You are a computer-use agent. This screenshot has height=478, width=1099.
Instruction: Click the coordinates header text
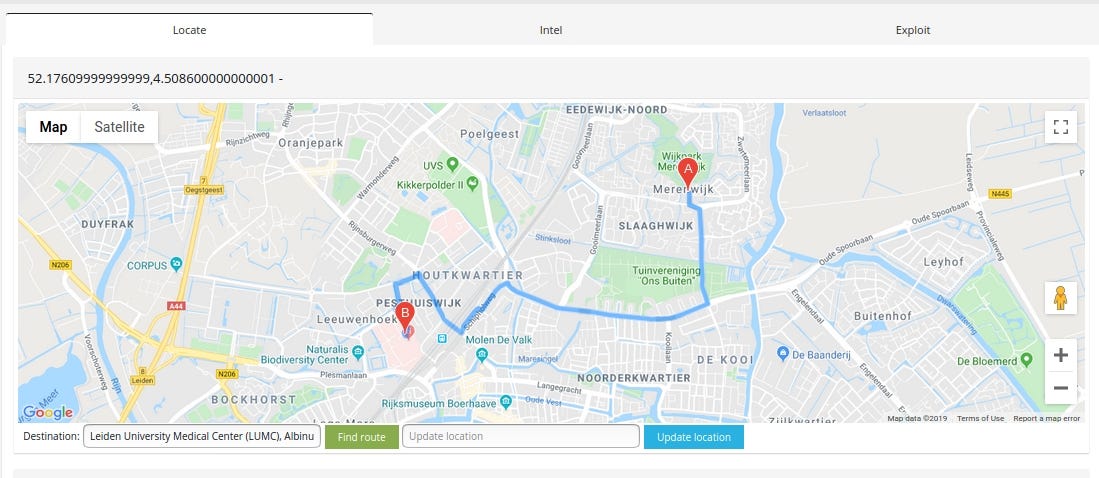[x=155, y=78]
